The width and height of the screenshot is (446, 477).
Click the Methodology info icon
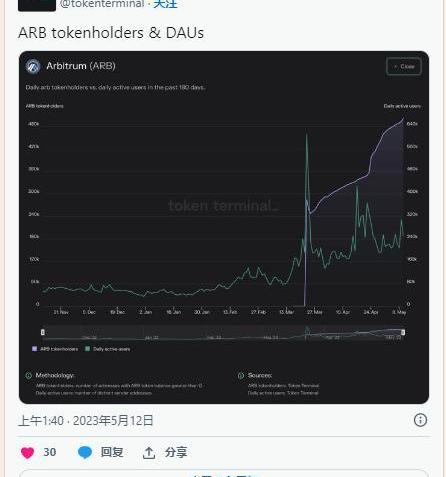point(29,376)
